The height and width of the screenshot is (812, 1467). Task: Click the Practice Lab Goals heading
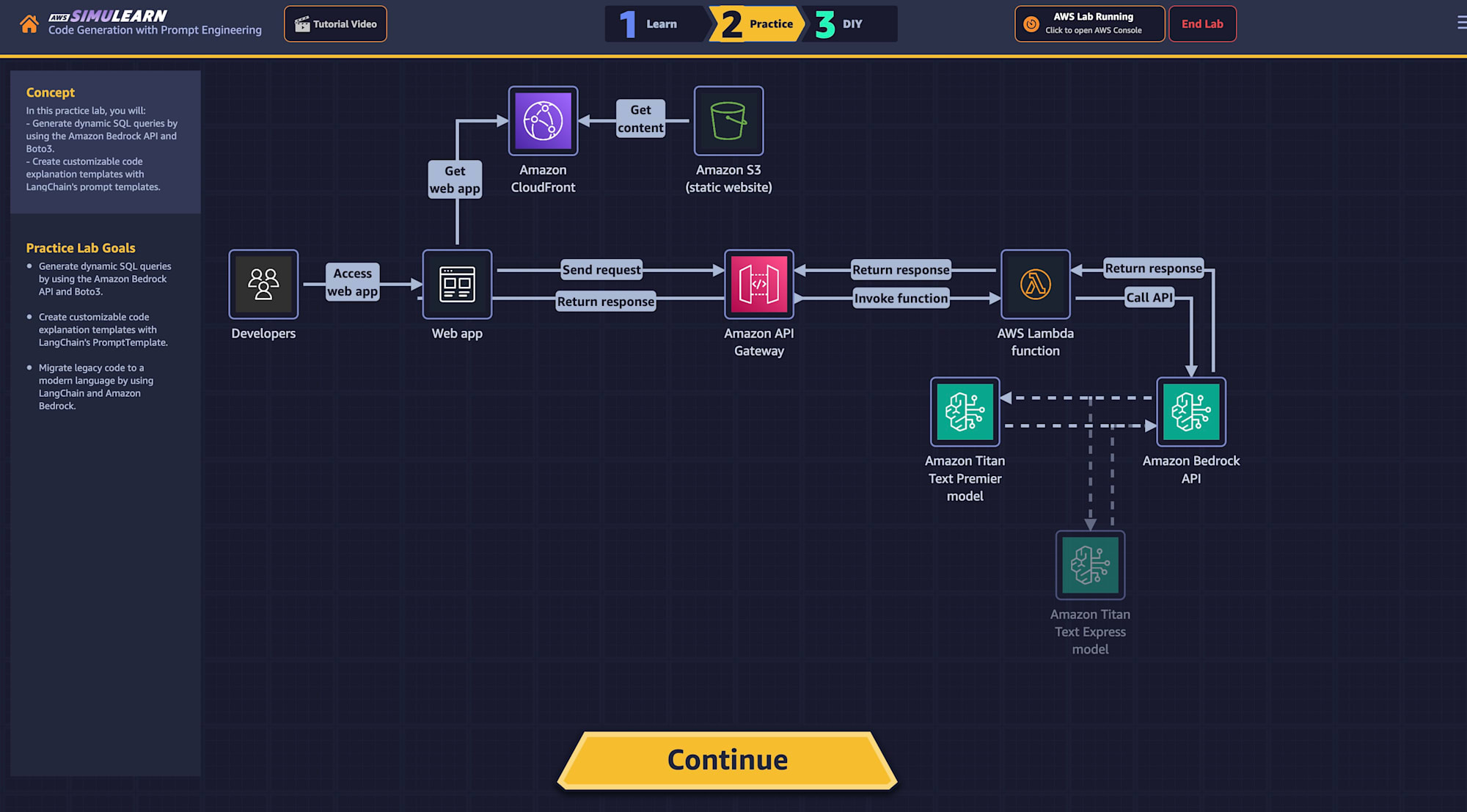81,248
